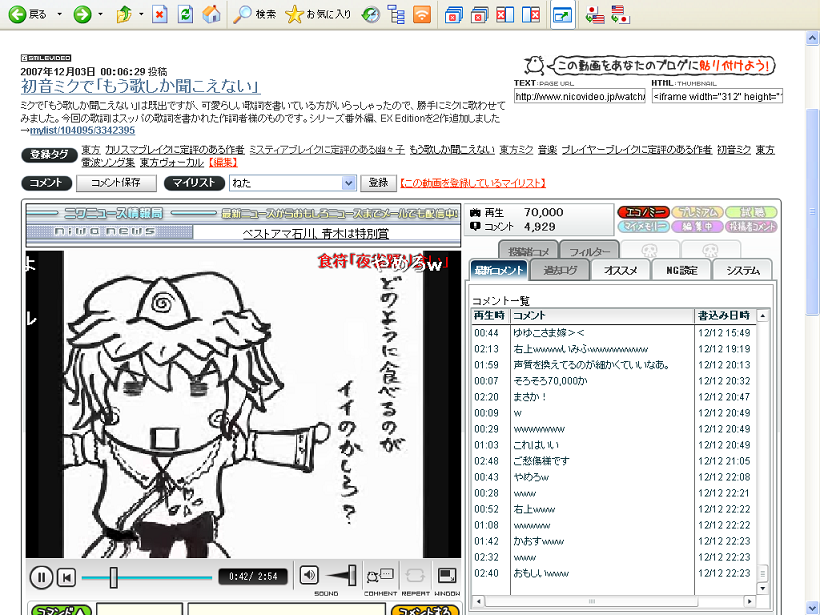Click the folder tree toolbar icon
Screen dimensions: 820x615
(x=396, y=15)
